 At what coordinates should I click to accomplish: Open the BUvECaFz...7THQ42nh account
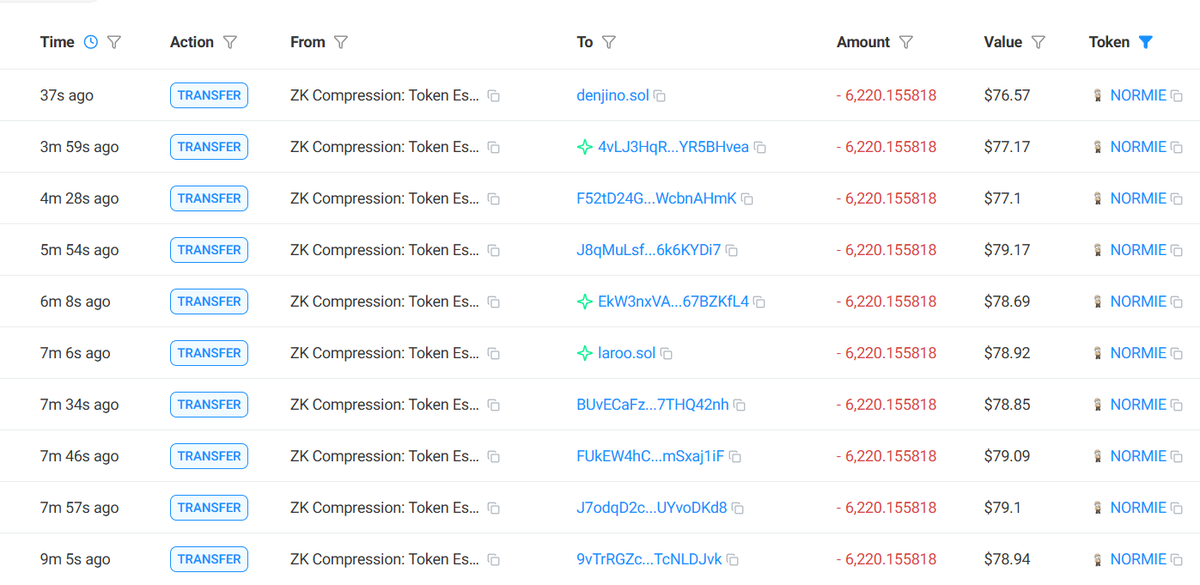point(653,404)
